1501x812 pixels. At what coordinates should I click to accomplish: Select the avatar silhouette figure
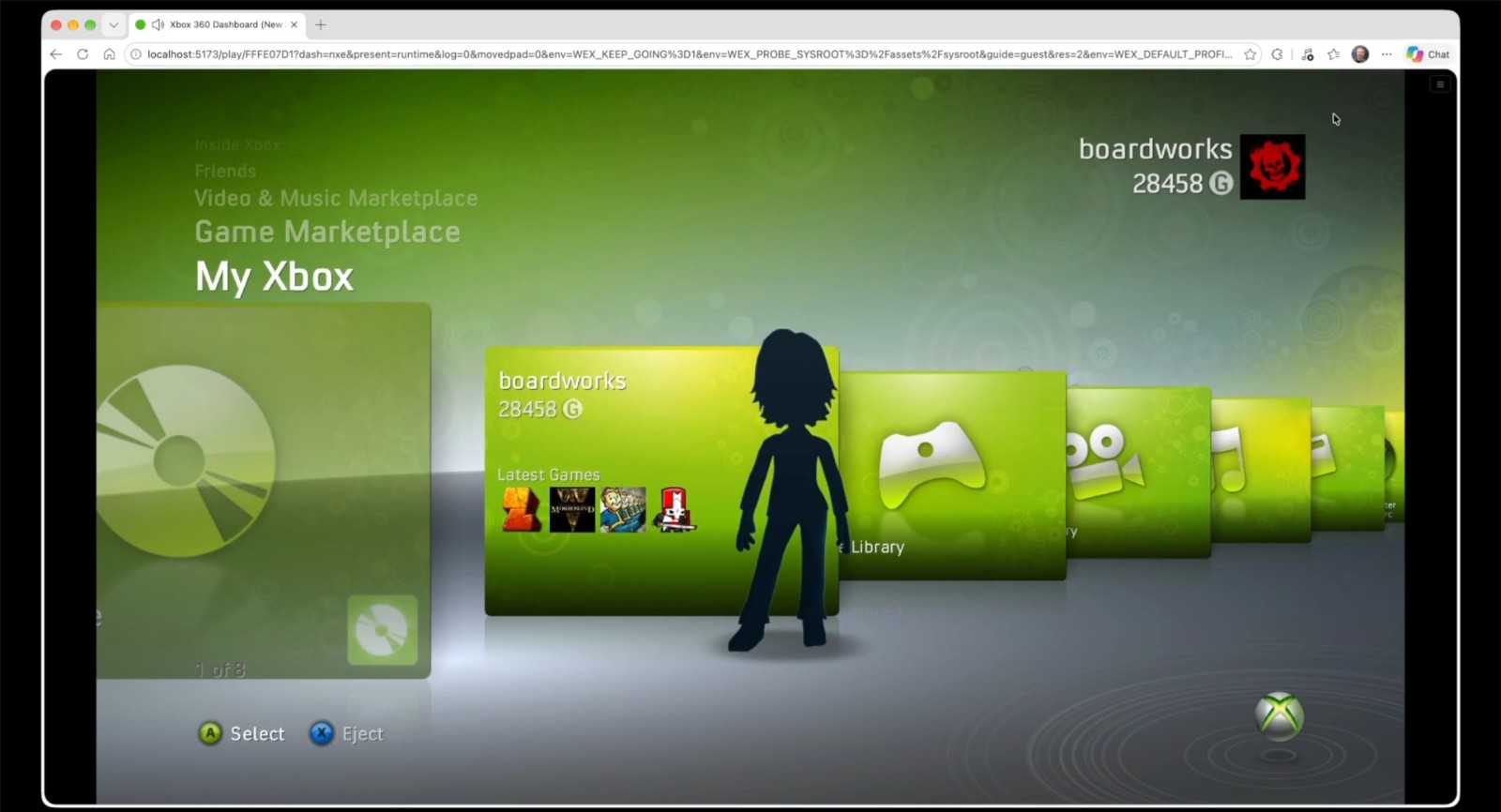pyautogui.click(x=793, y=489)
